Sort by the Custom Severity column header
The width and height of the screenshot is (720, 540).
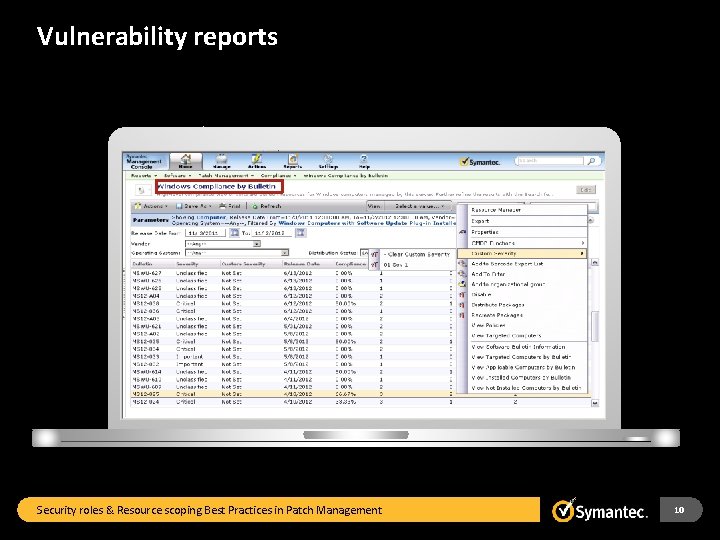tap(243, 264)
